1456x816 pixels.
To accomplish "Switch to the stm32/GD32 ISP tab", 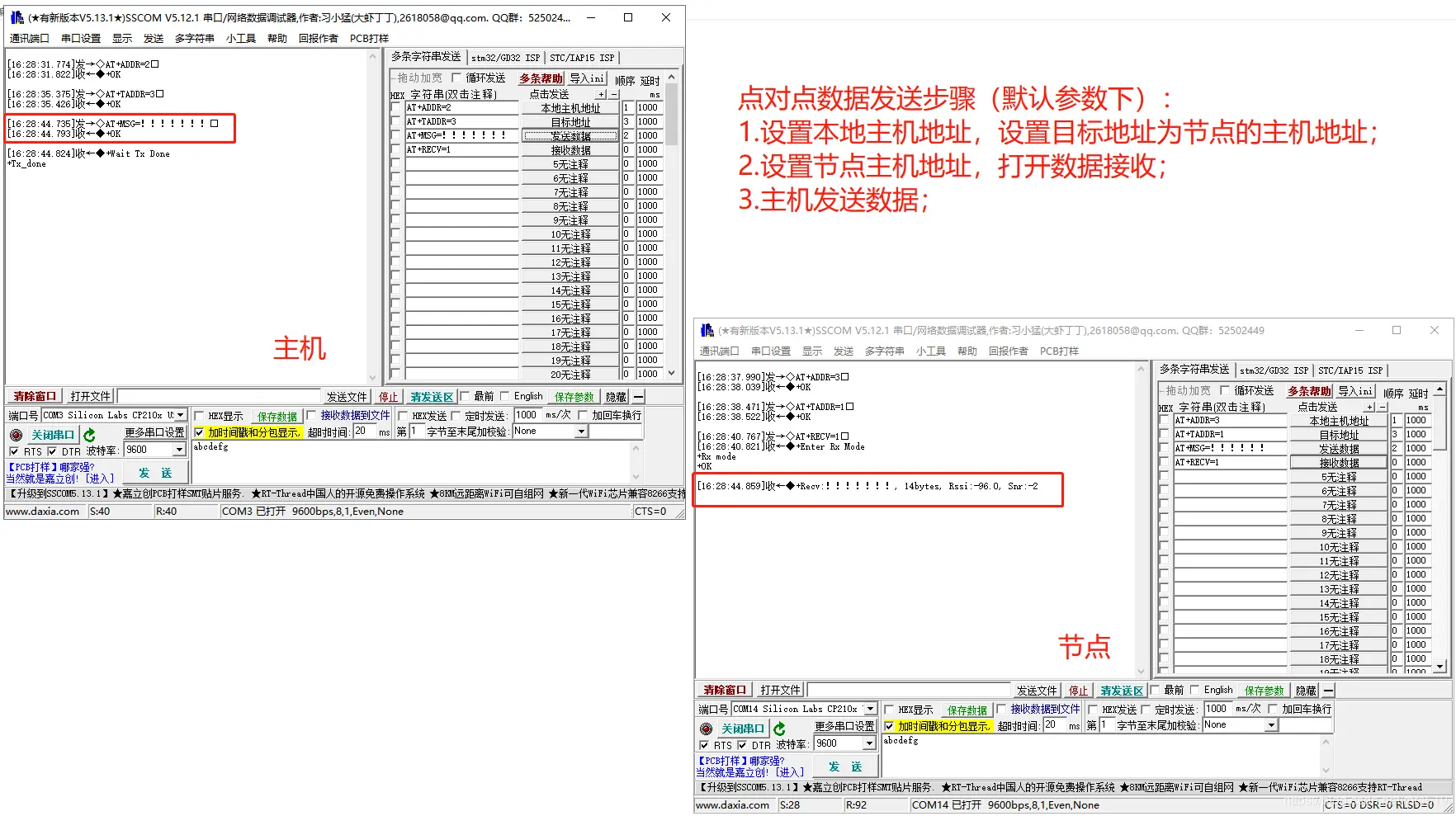I will click(505, 57).
